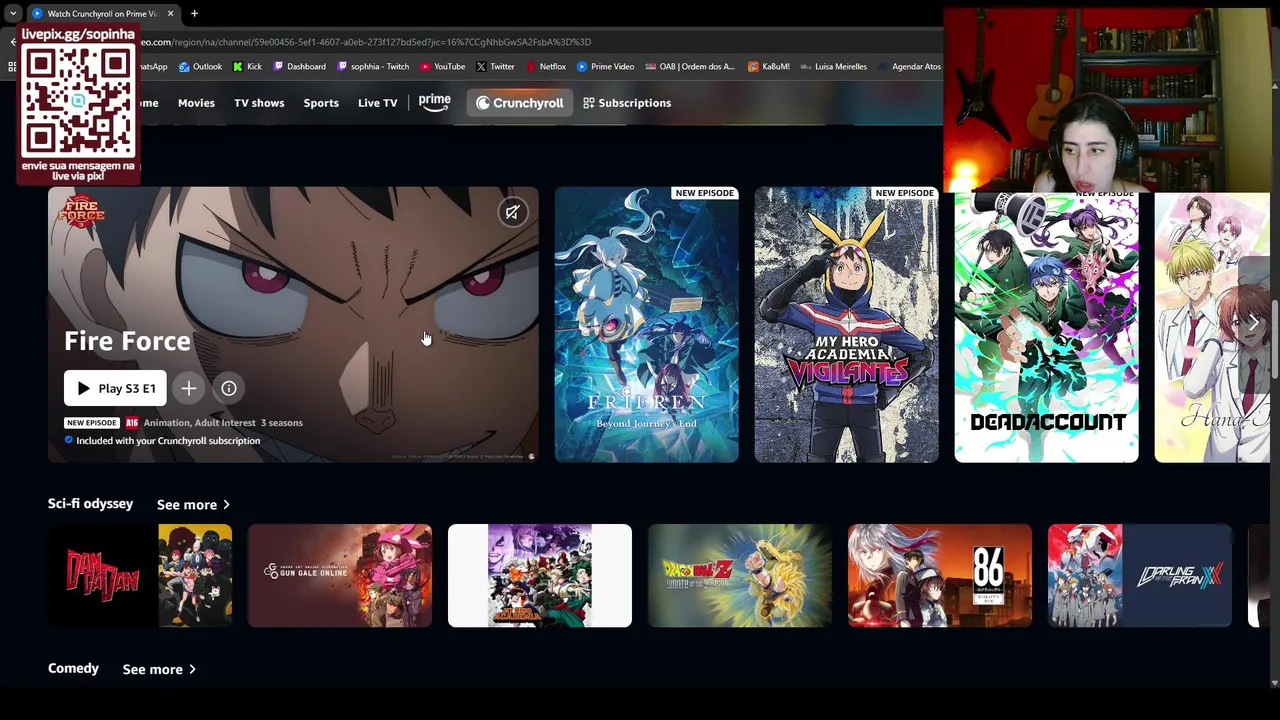Screen dimensions: 1280x720
Task: Open the YouTube bookmark
Action: coord(443,67)
